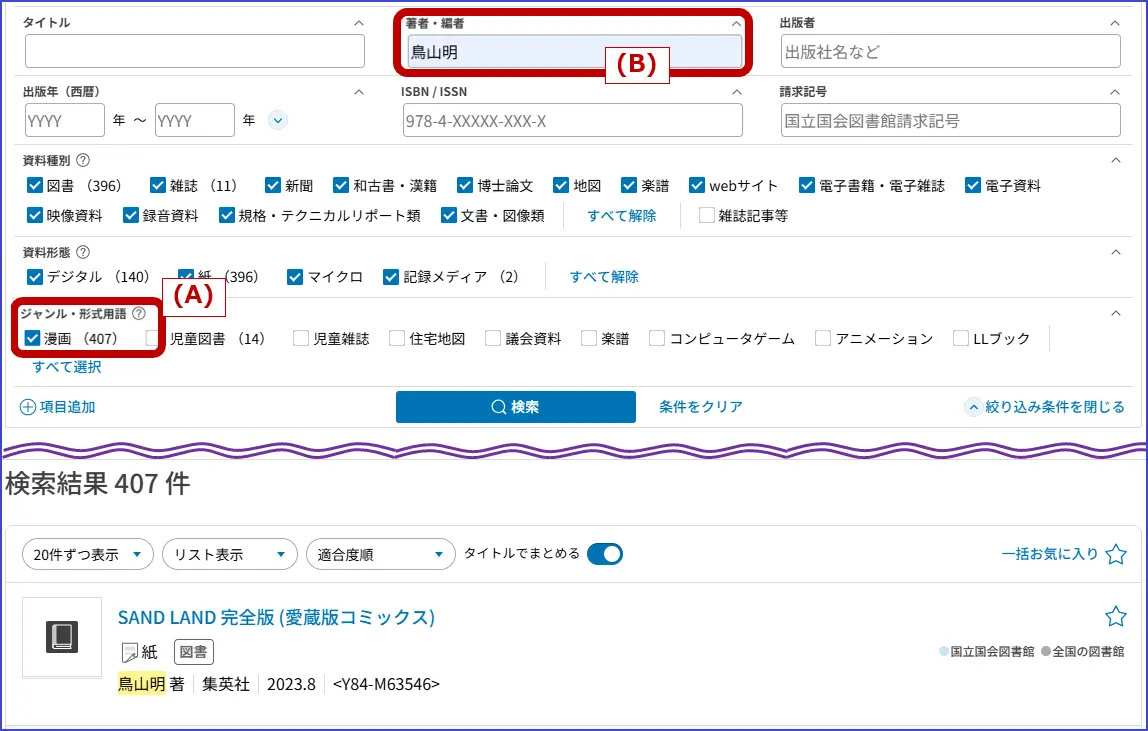Toggle タイトルでまとめる switch off

point(604,554)
